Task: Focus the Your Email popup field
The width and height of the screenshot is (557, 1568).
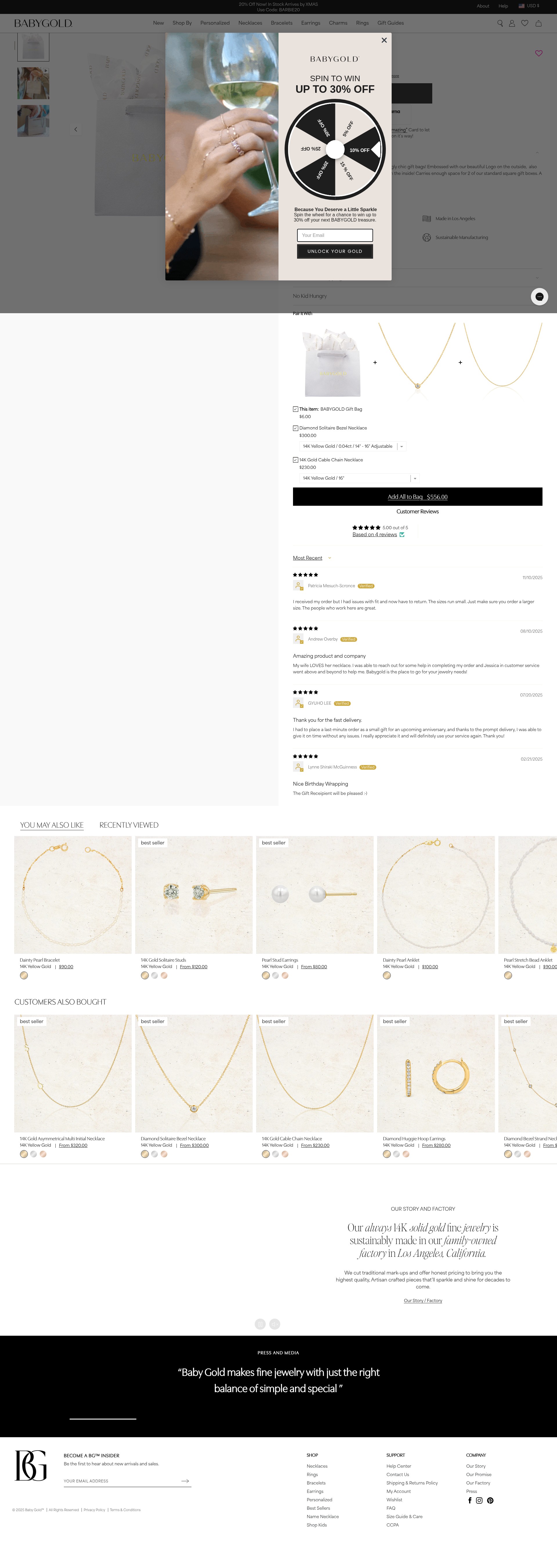Action: [x=335, y=235]
